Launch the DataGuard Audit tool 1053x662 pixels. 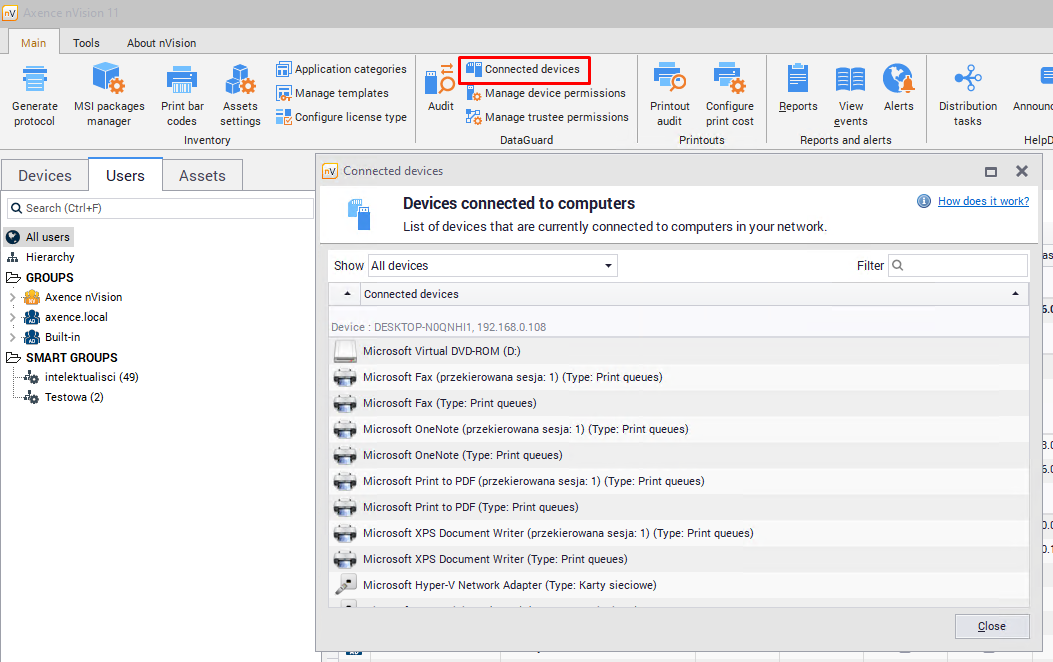(441, 80)
